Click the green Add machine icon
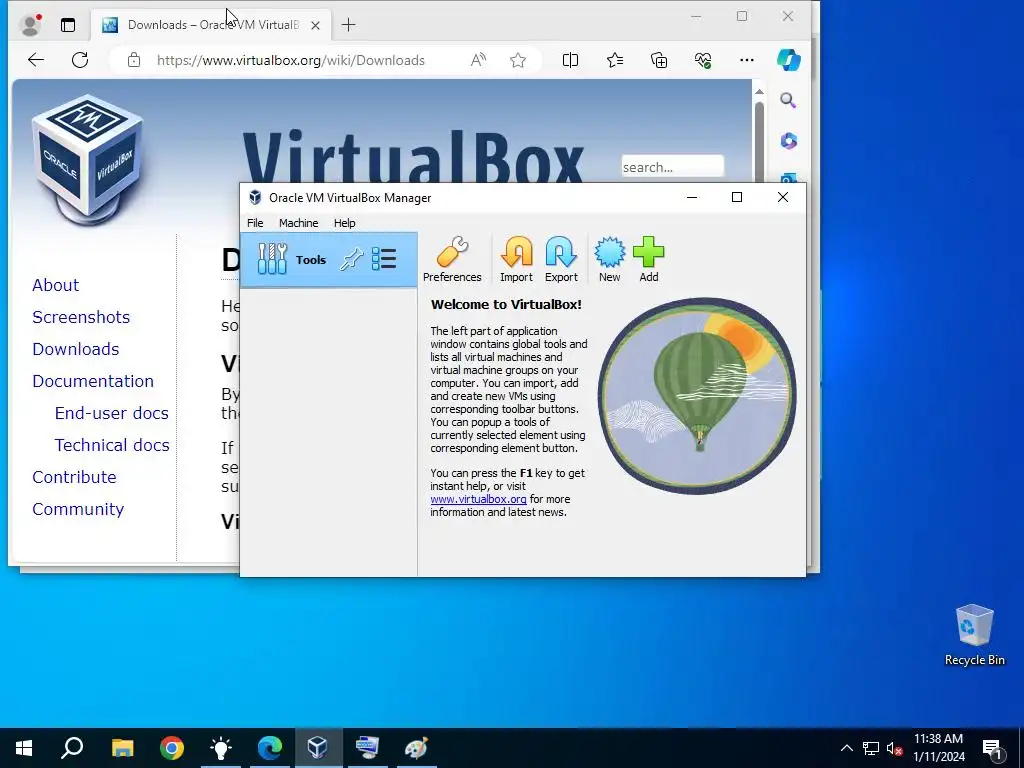The image size is (1024, 768). coord(648,259)
